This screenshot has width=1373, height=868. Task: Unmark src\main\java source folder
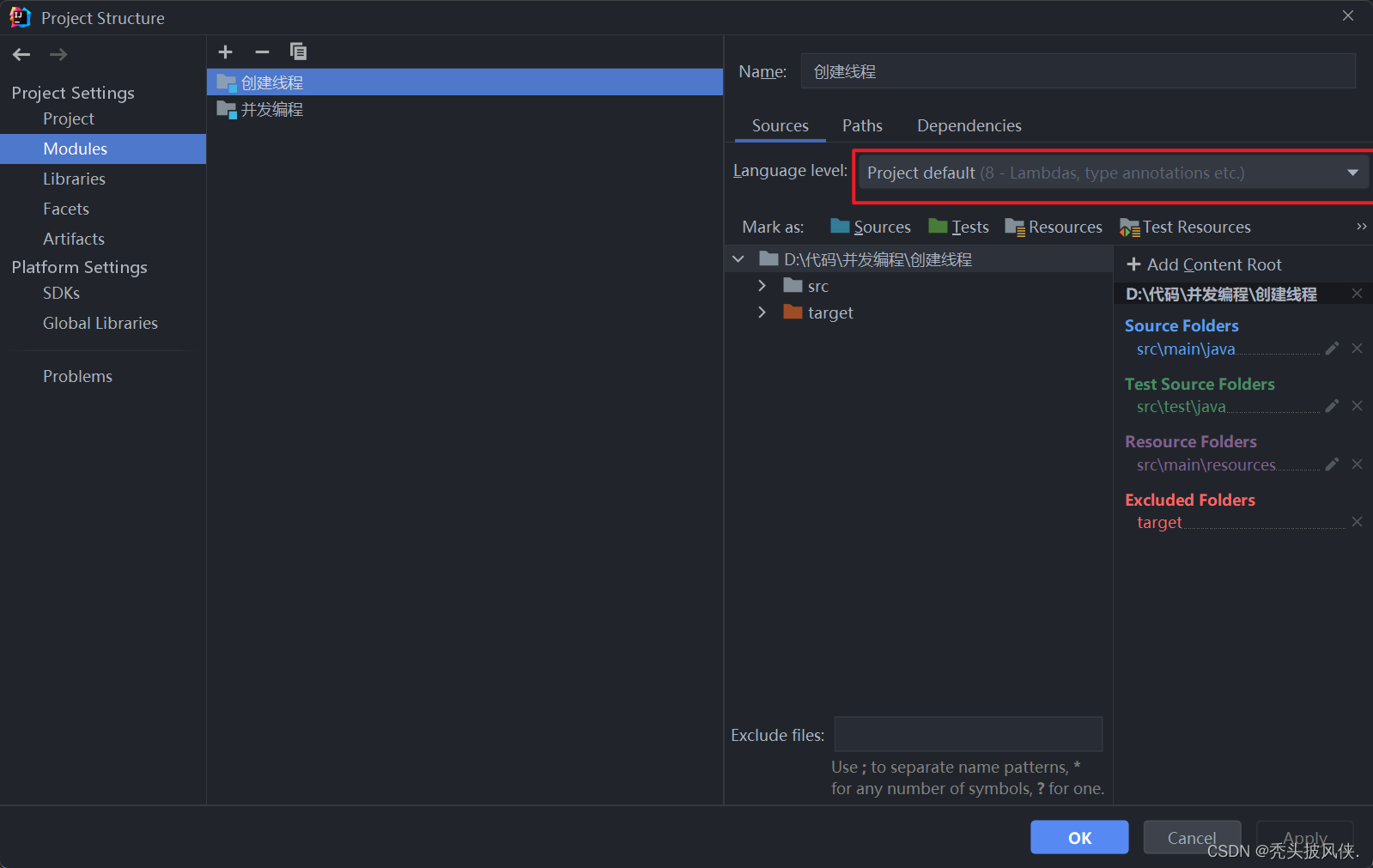coord(1357,349)
